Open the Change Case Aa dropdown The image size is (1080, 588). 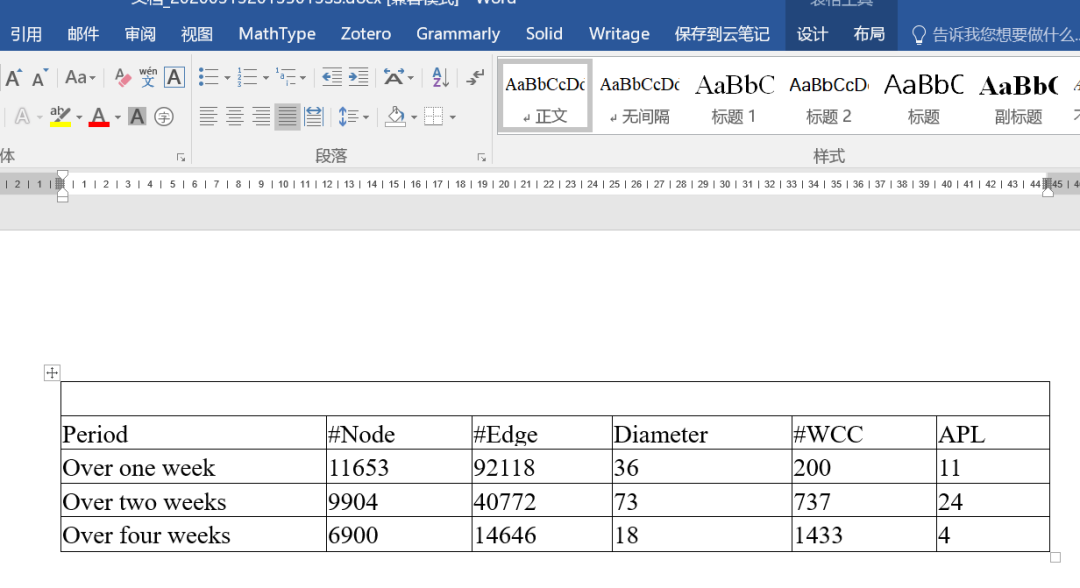coord(80,77)
